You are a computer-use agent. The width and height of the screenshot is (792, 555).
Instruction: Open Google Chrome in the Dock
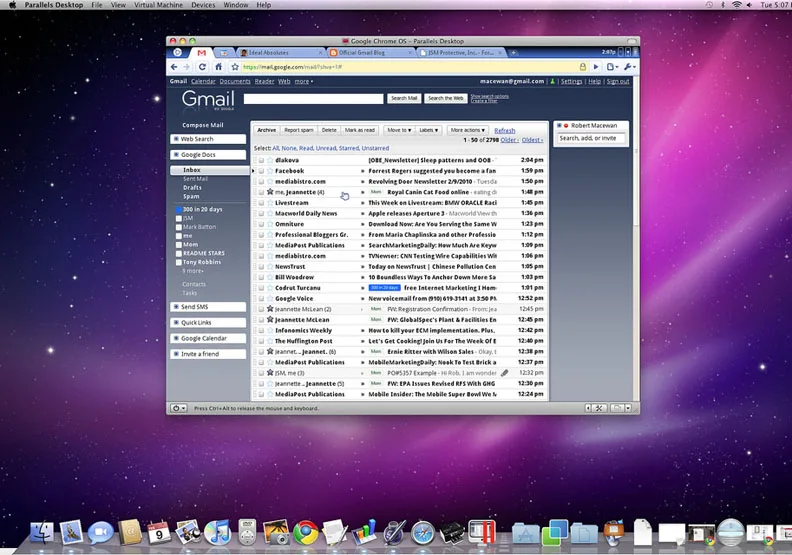[x=306, y=533]
